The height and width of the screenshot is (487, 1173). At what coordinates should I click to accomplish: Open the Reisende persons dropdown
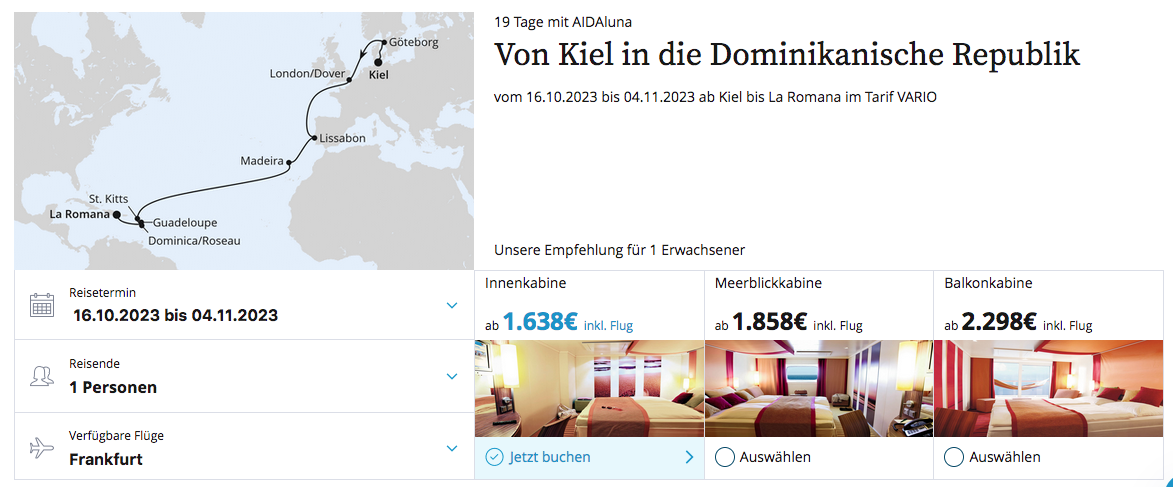(x=451, y=376)
